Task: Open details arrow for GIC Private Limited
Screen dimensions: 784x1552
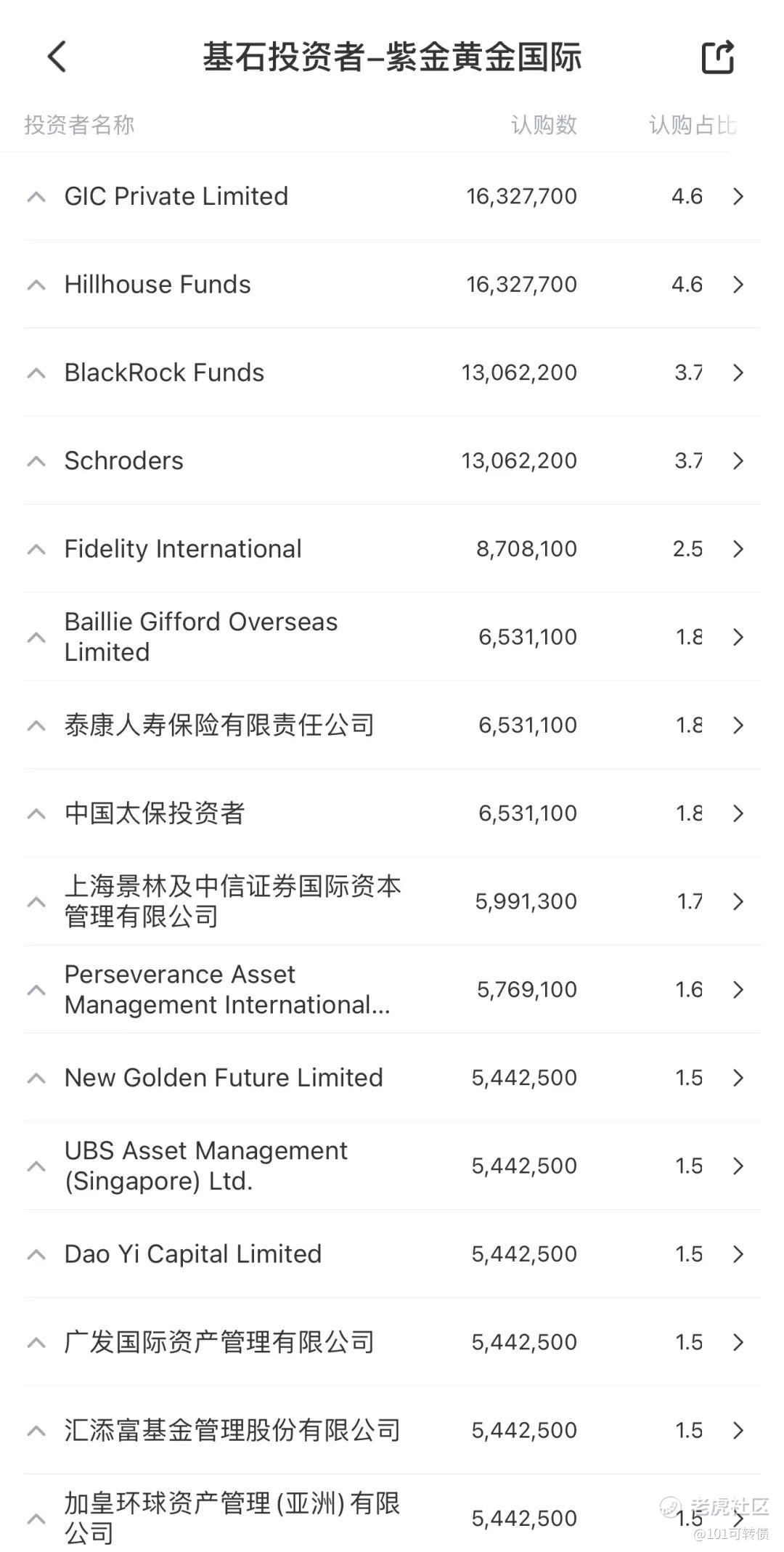Action: tap(738, 196)
